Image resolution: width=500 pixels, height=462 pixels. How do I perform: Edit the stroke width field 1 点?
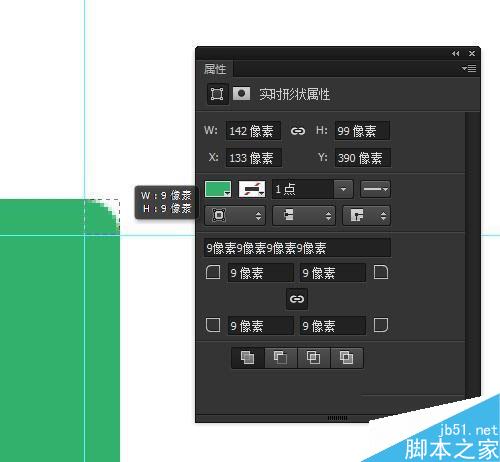[303, 189]
